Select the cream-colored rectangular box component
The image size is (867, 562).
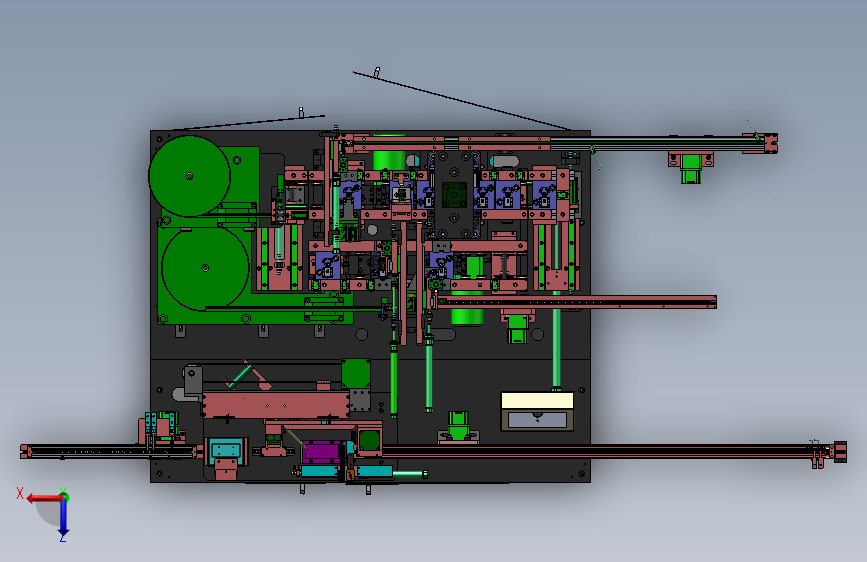[537, 400]
